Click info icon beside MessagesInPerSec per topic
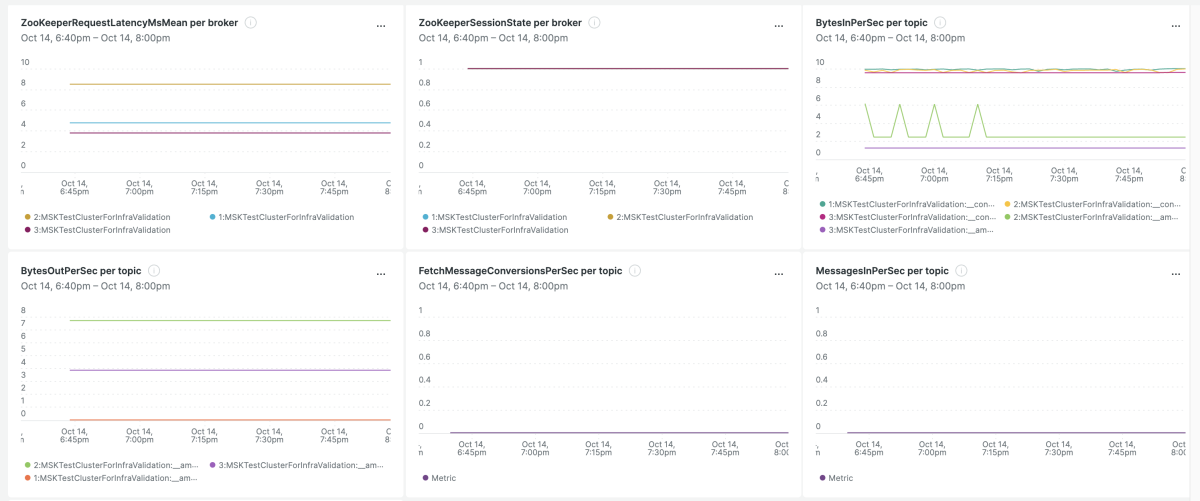 [963, 270]
